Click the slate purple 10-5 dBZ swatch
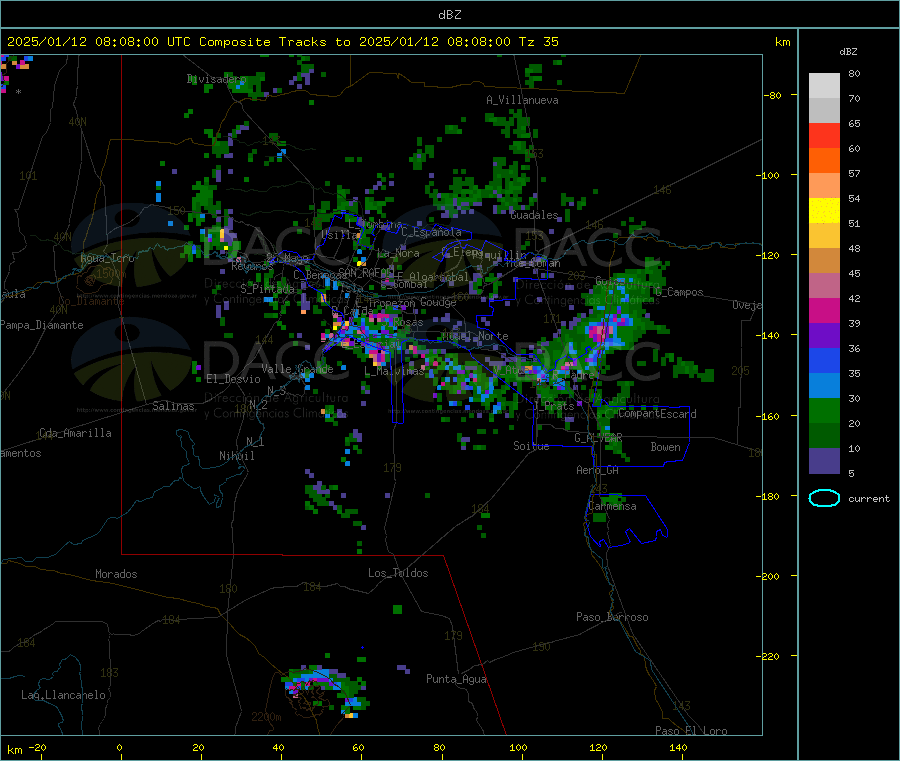 coord(824,461)
